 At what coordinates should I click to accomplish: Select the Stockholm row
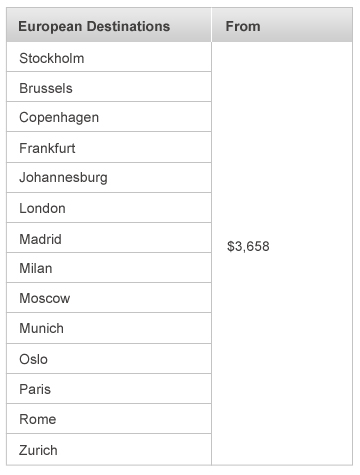coord(109,57)
